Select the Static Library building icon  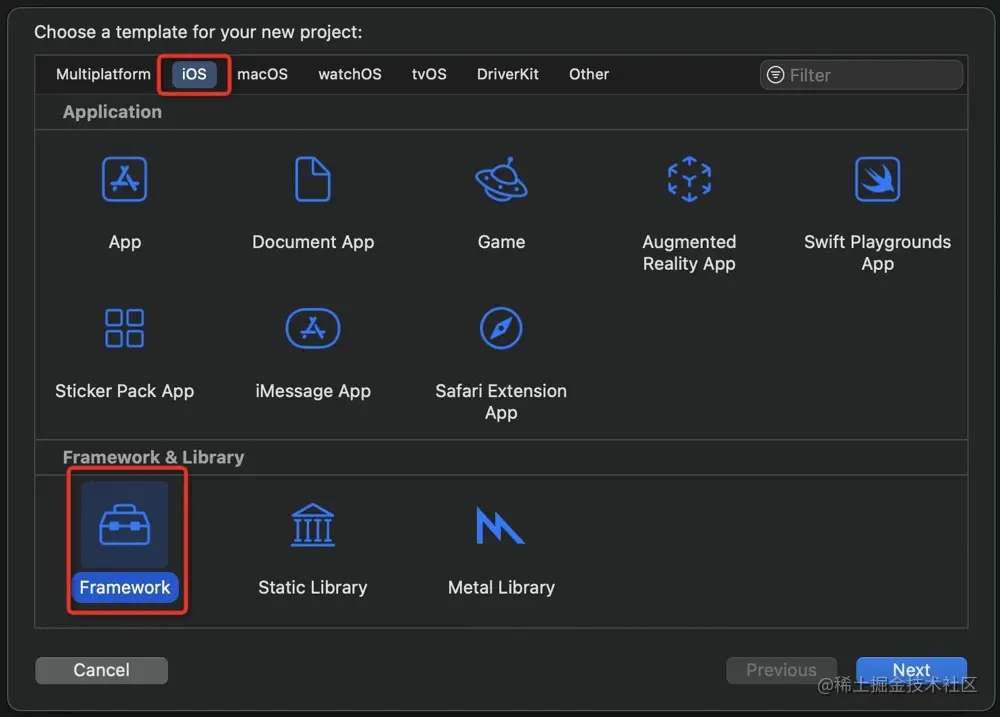[x=312, y=525]
